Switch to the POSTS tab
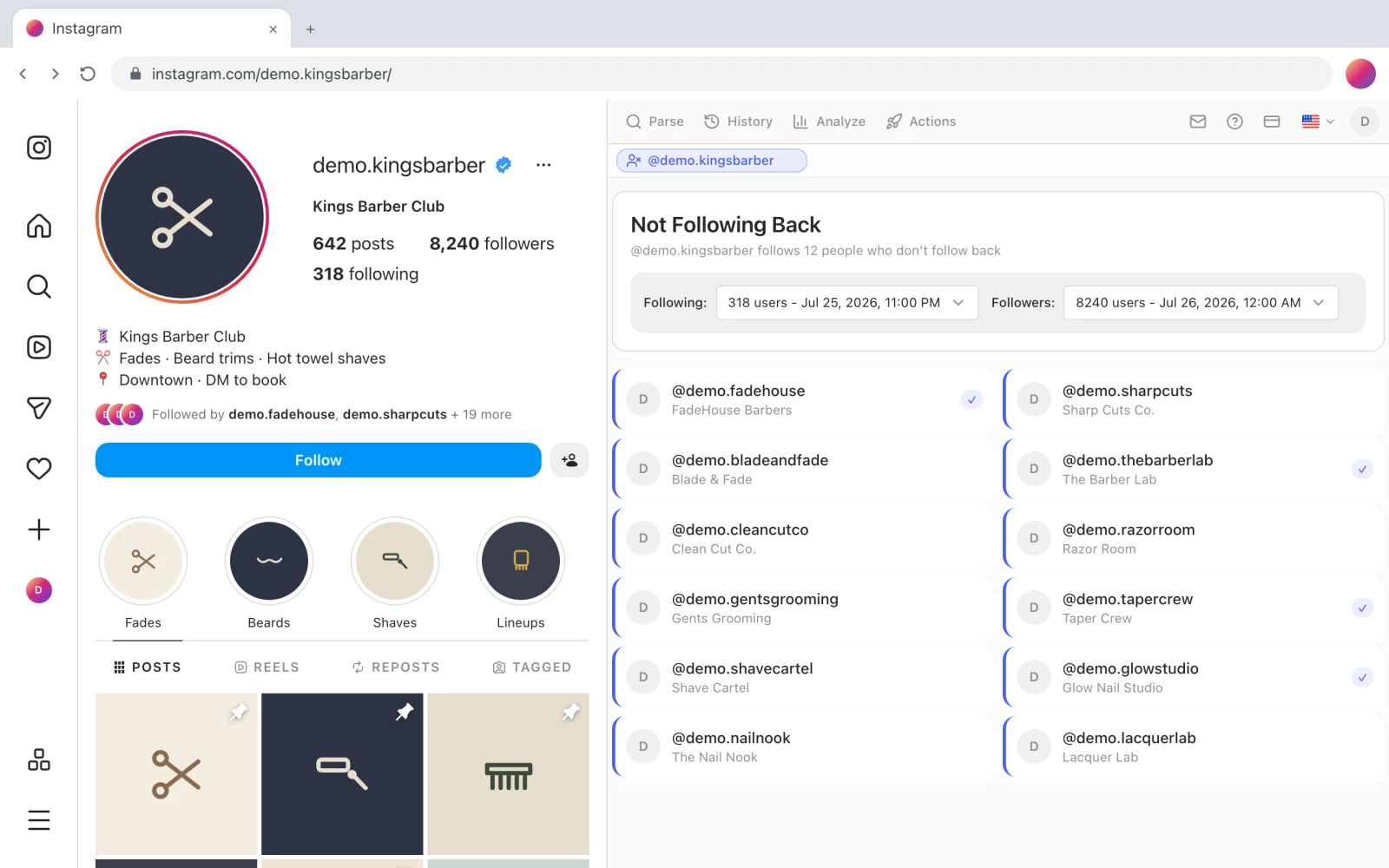The height and width of the screenshot is (868, 1389). tap(148, 667)
